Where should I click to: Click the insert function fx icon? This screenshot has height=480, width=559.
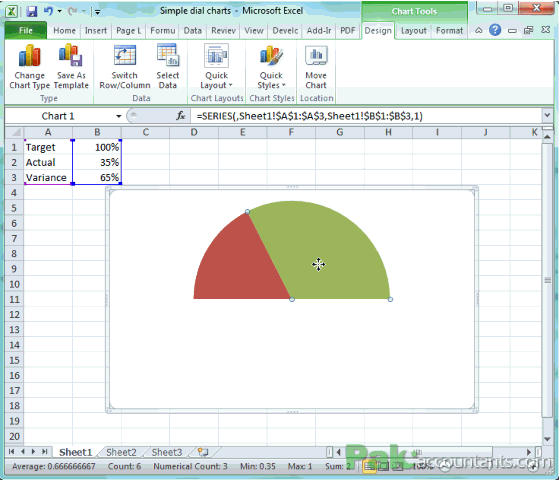181,116
